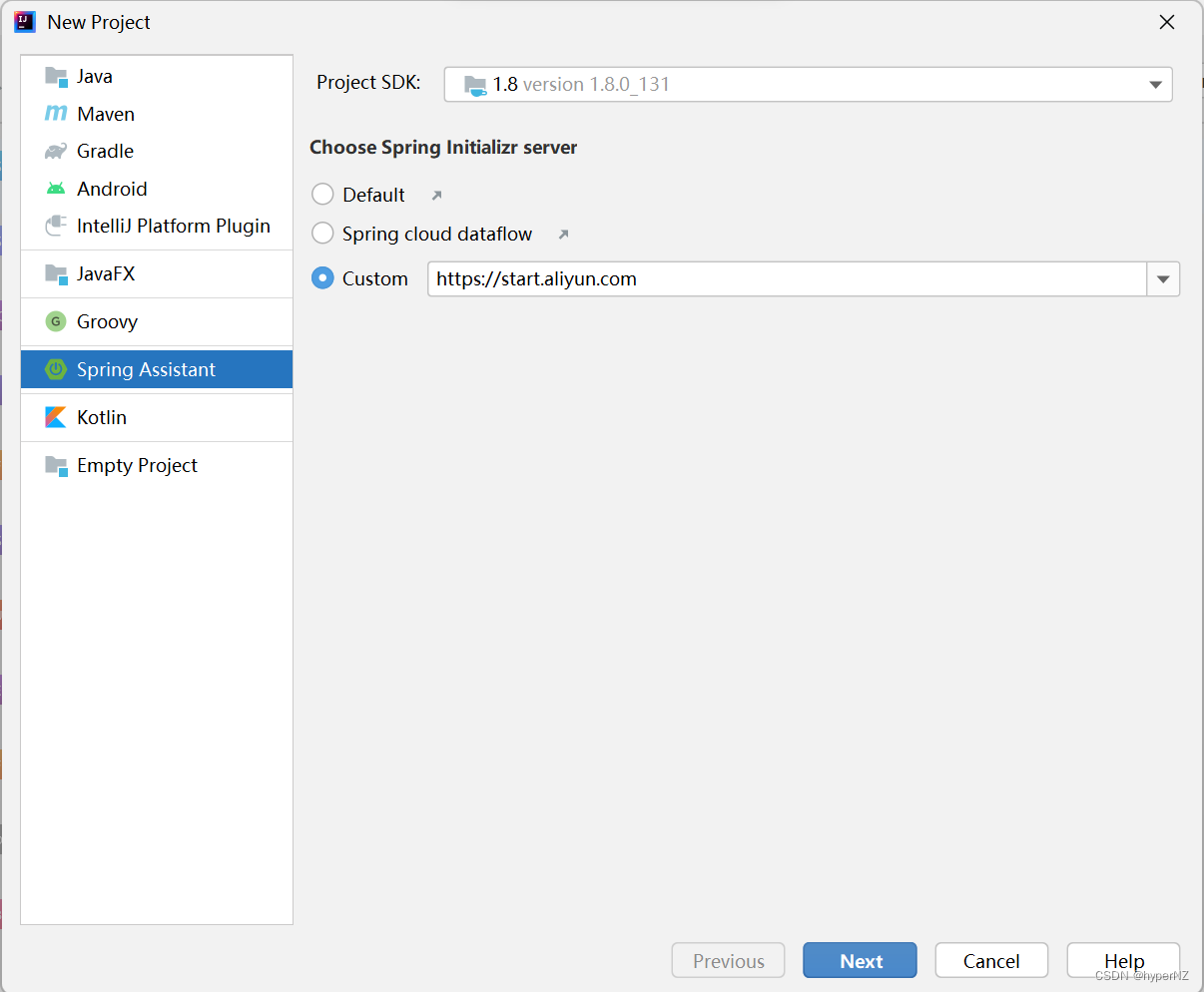Close the New Project dialog

click(x=1166, y=22)
